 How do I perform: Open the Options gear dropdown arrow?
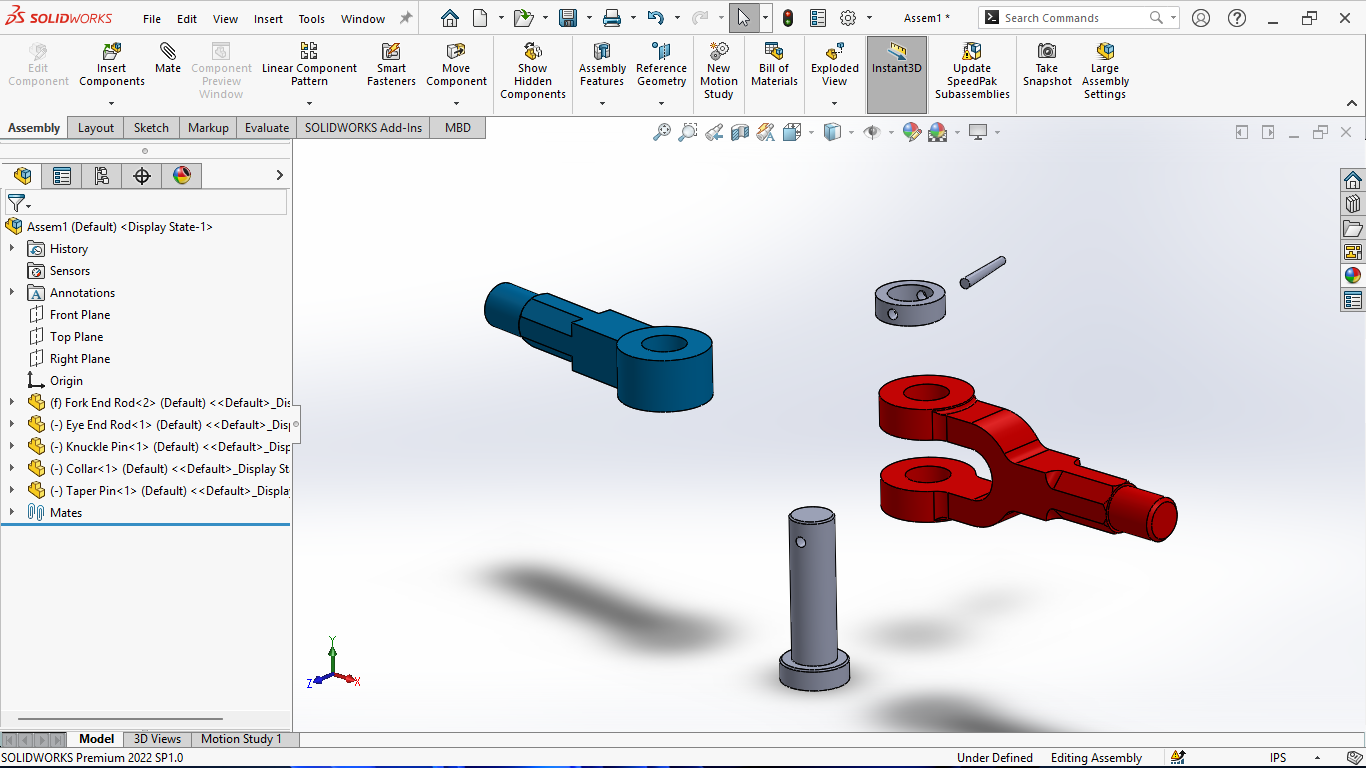[x=869, y=18]
